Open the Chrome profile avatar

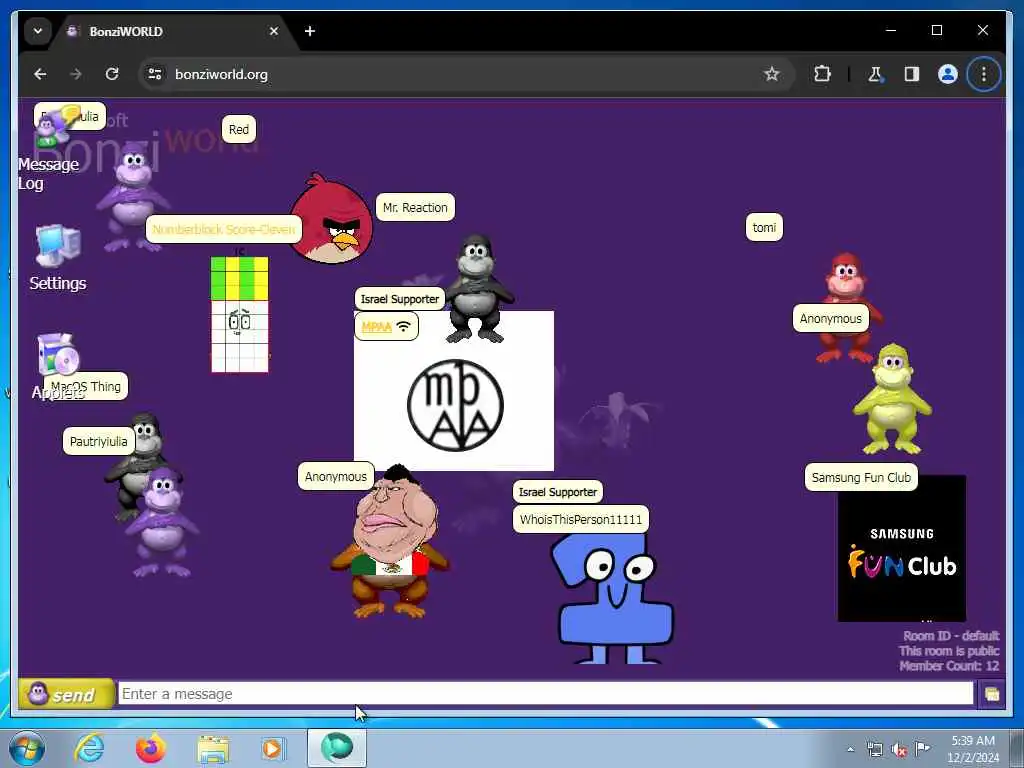click(948, 74)
